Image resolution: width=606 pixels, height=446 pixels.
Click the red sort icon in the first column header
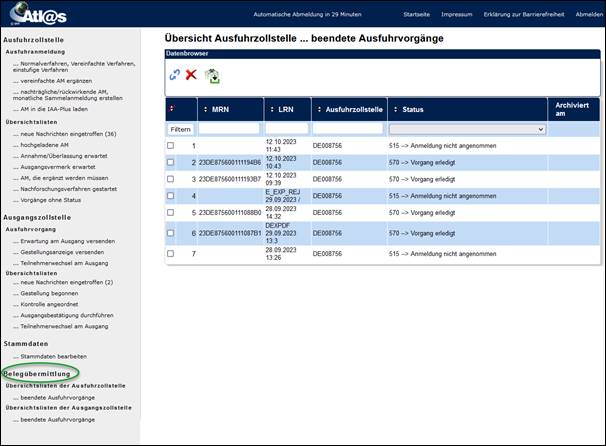coord(171,109)
